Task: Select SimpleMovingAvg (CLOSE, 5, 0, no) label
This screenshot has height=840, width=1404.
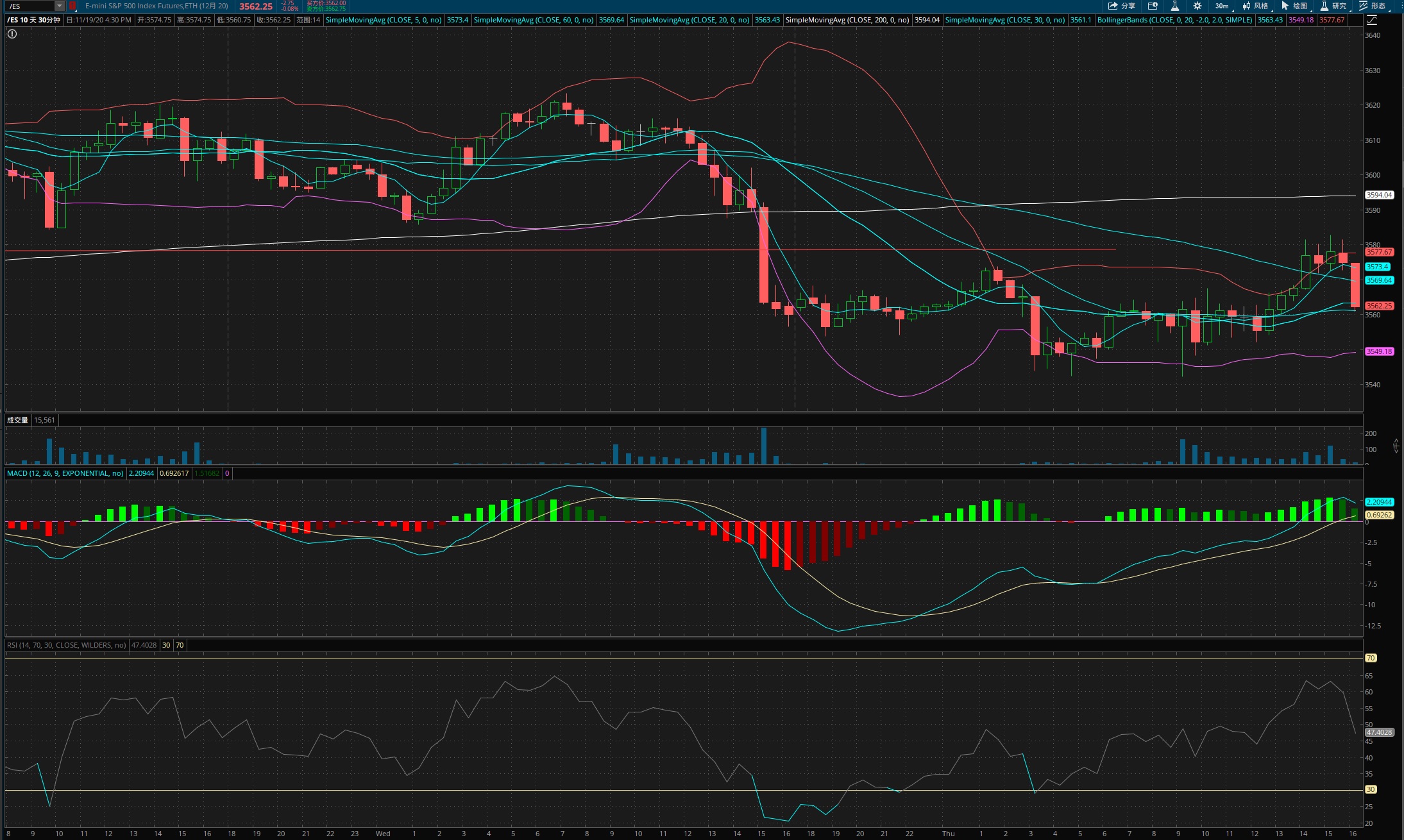Action: [x=384, y=20]
